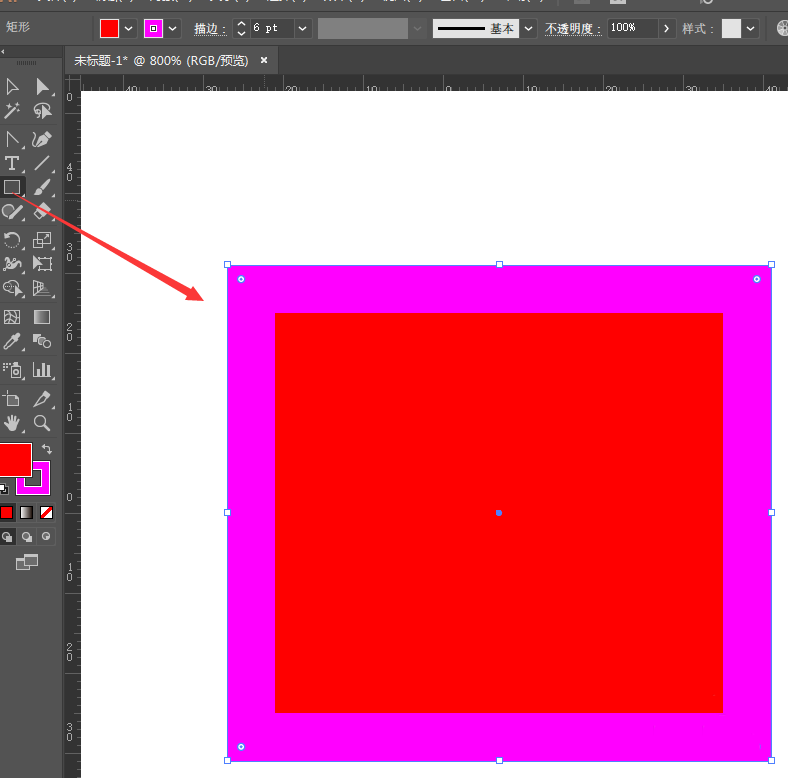Screen dimensions: 788x778
Task: Select the Selection tool (white outline arrow)
Action: (x=12, y=86)
